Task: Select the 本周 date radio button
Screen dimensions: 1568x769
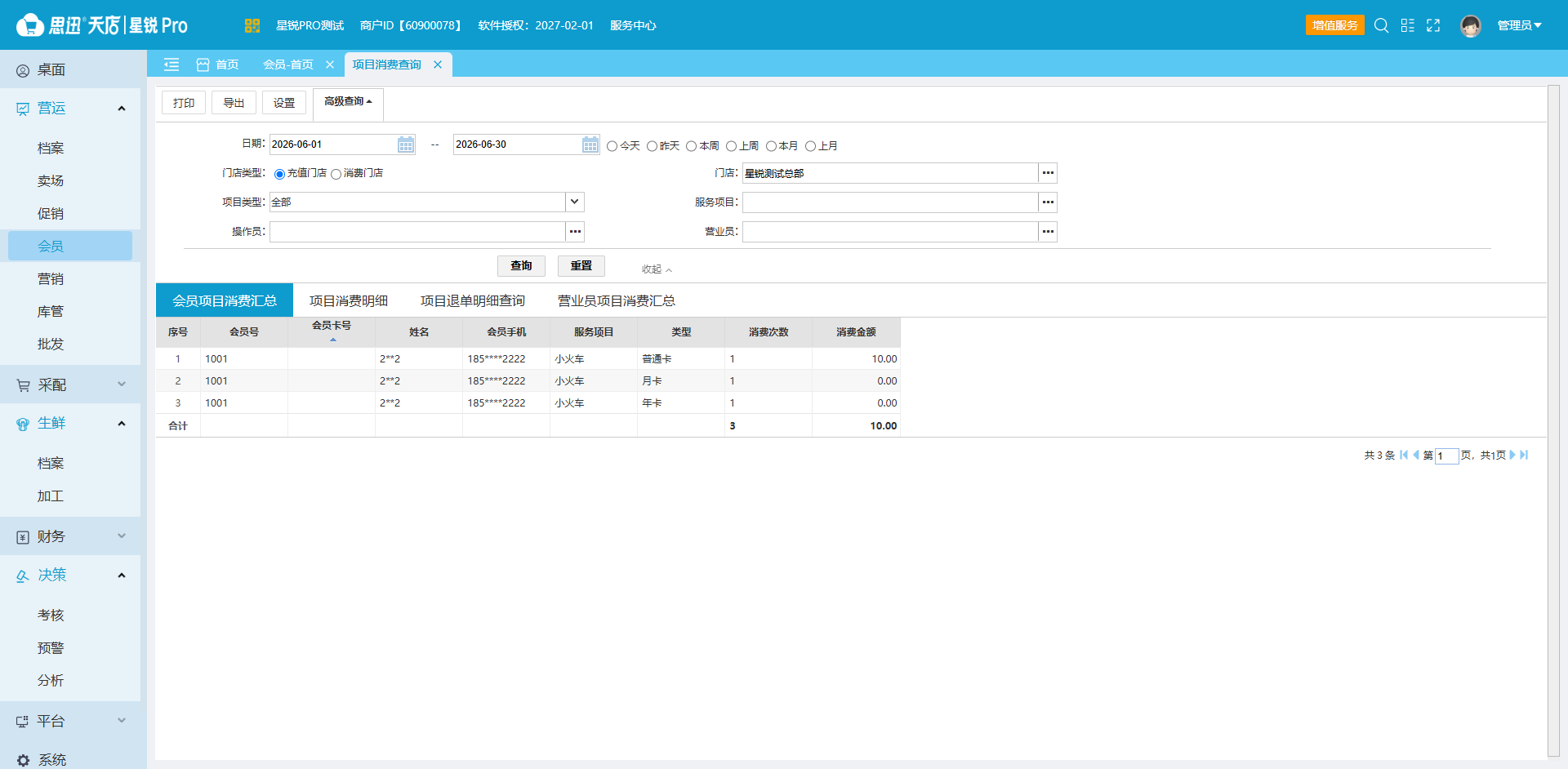Action: (x=691, y=146)
